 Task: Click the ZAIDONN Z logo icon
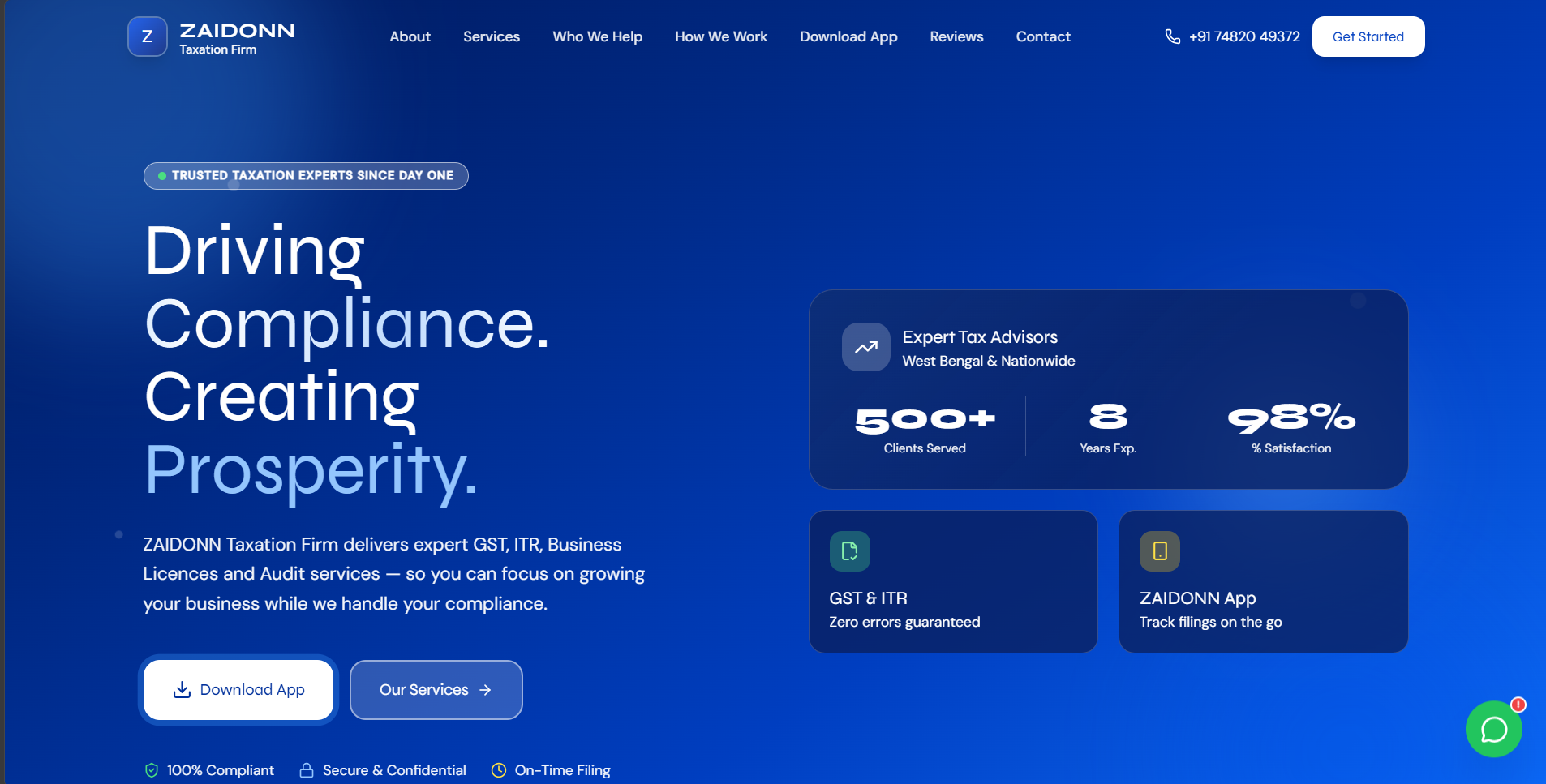(148, 36)
